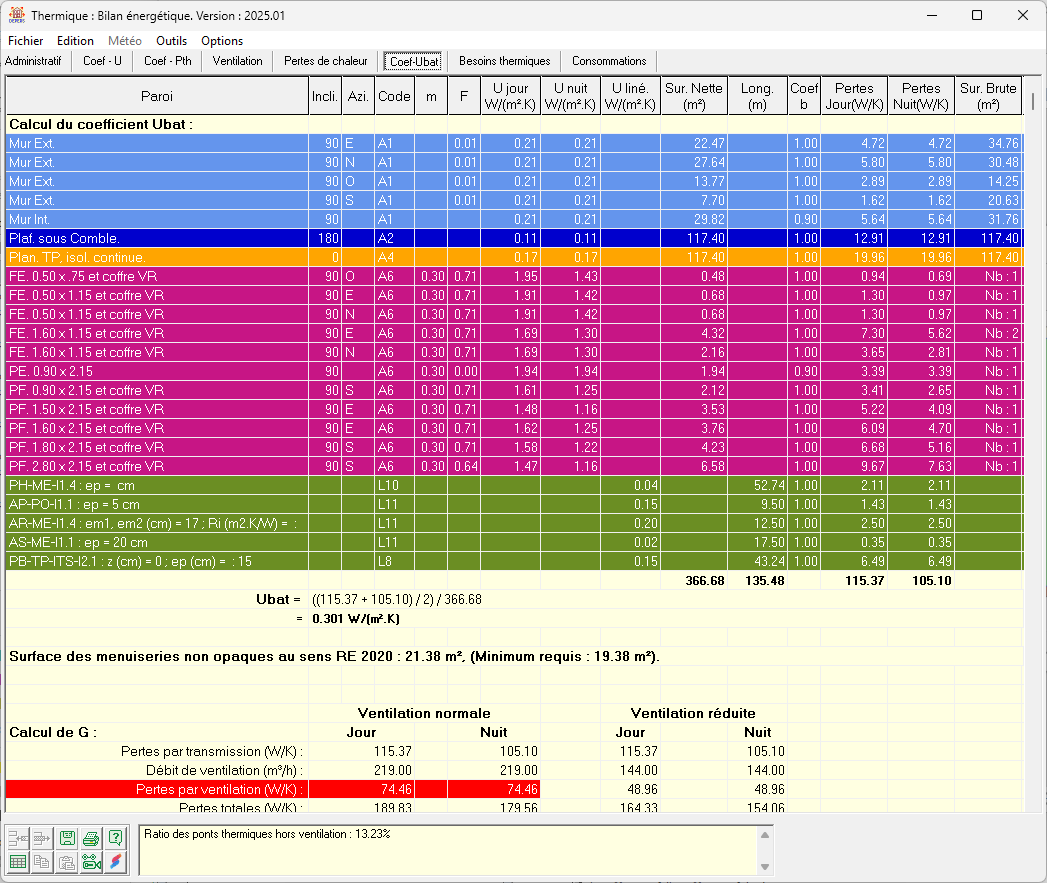Click the export data arrow icon
Image resolution: width=1047 pixels, height=883 pixels.
pyautogui.click(x=41, y=838)
